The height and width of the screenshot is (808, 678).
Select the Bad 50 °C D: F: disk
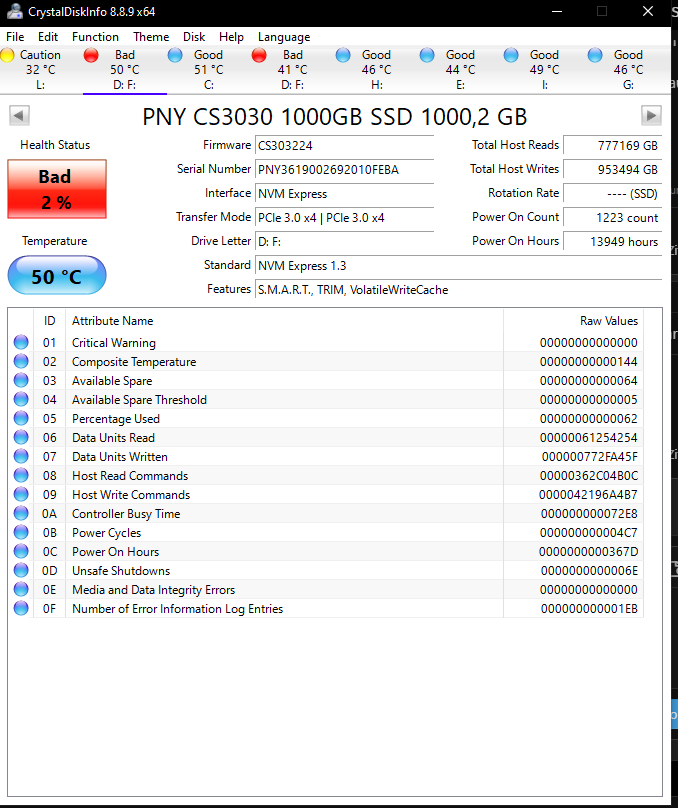point(125,70)
